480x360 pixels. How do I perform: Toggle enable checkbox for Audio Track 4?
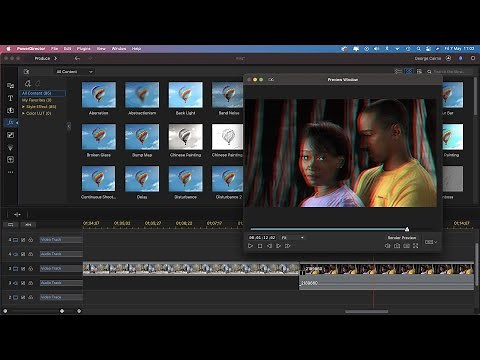[x=23, y=254]
